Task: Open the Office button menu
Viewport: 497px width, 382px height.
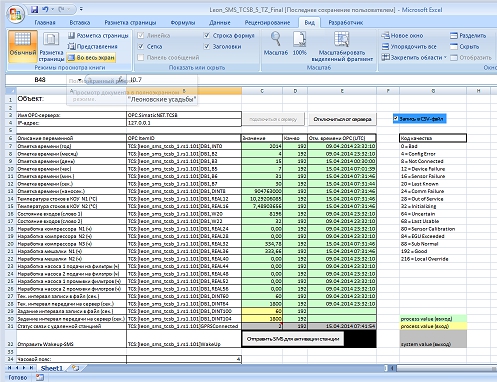Action: tap(16, 14)
